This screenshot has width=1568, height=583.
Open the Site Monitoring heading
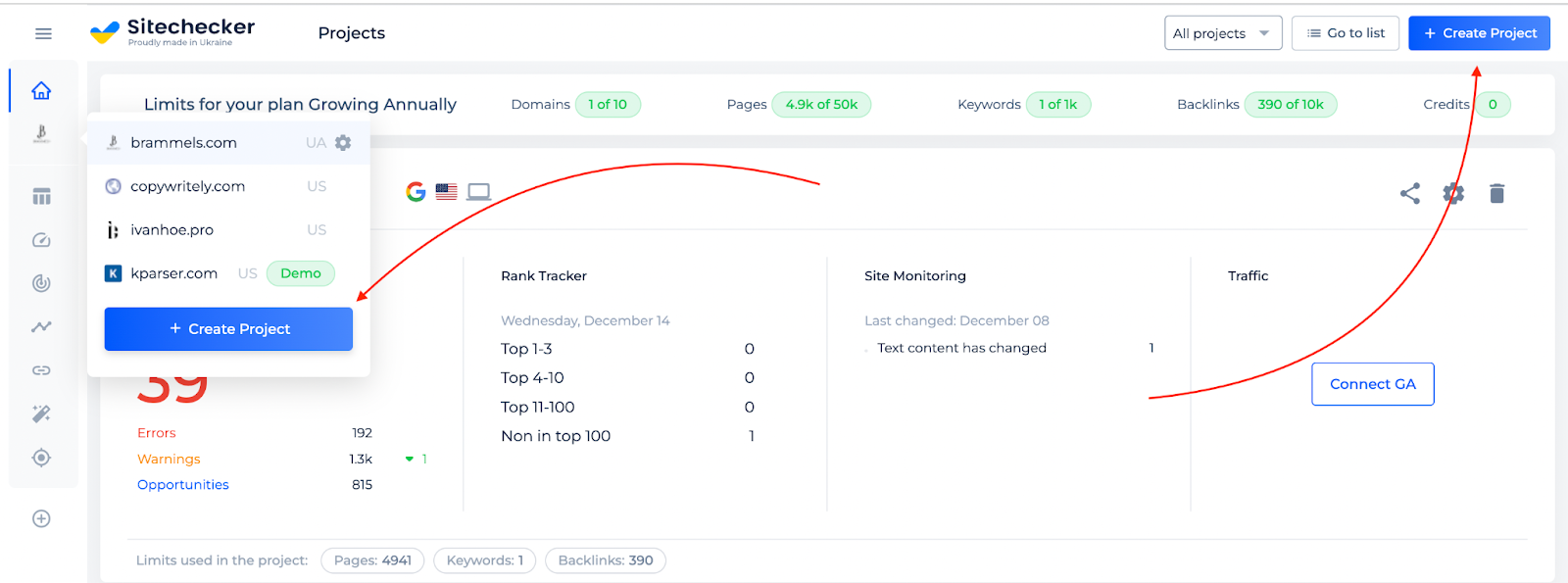pyautogui.click(x=915, y=276)
